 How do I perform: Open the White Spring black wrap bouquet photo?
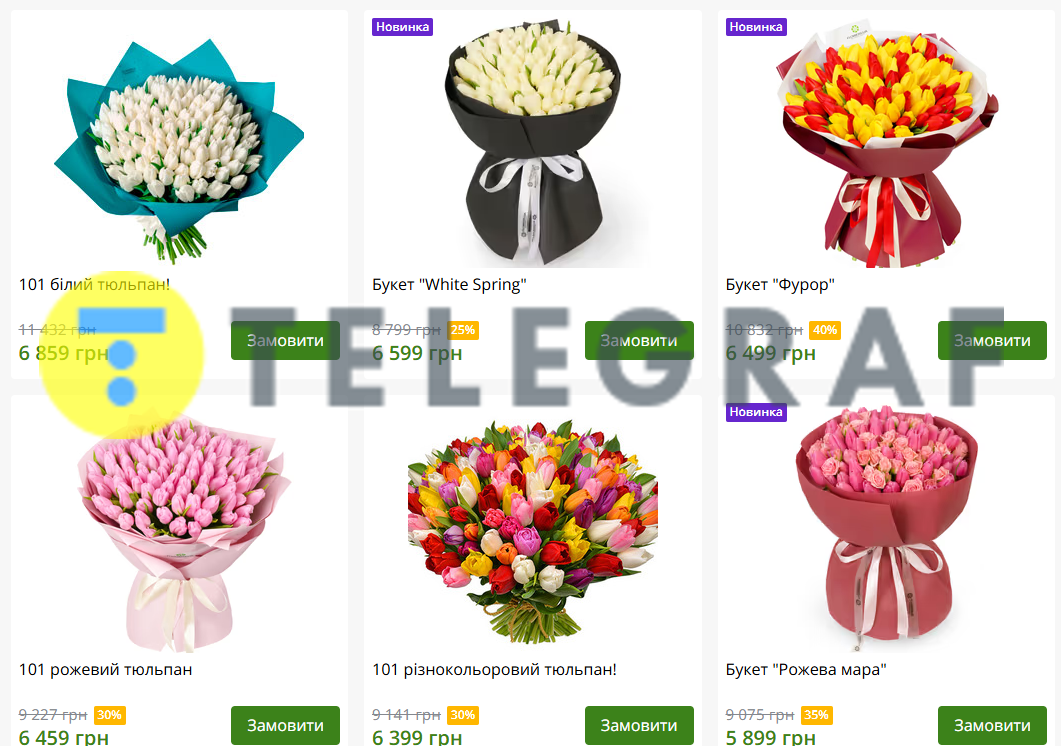click(533, 144)
